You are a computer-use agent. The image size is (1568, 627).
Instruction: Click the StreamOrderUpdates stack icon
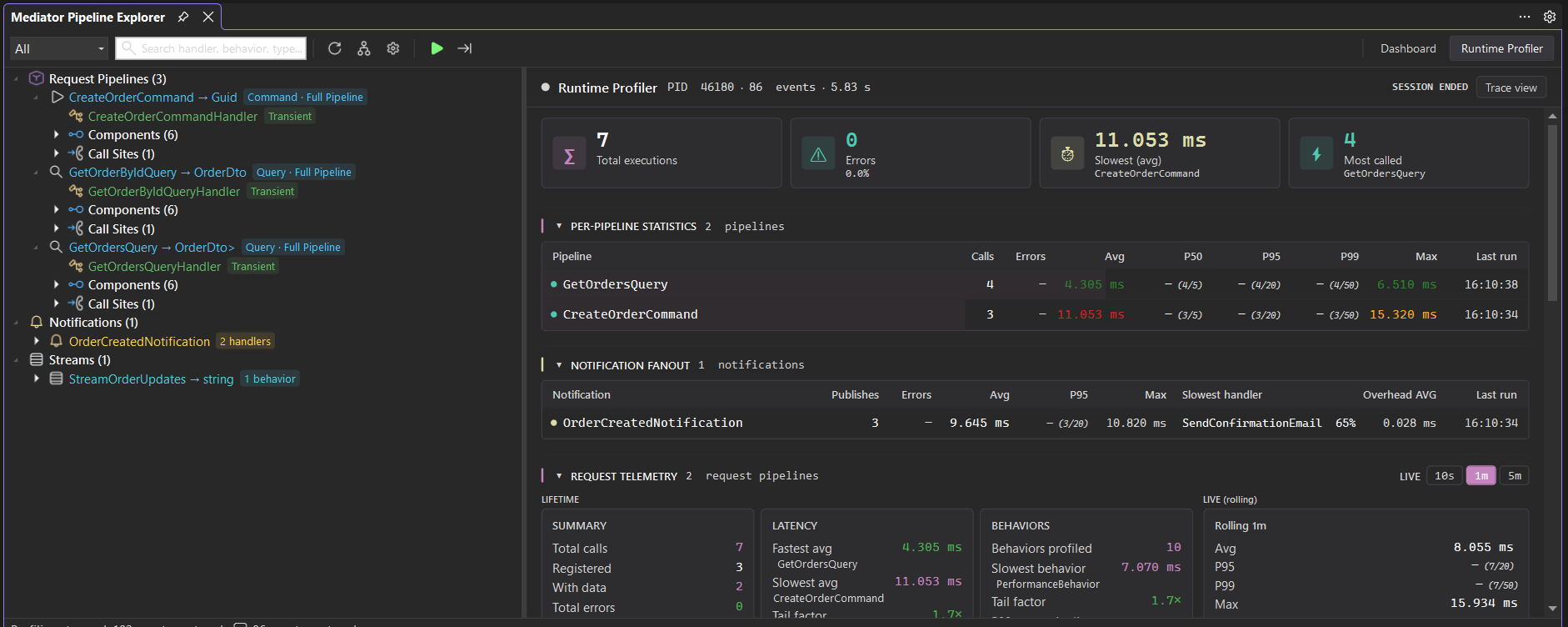56,379
